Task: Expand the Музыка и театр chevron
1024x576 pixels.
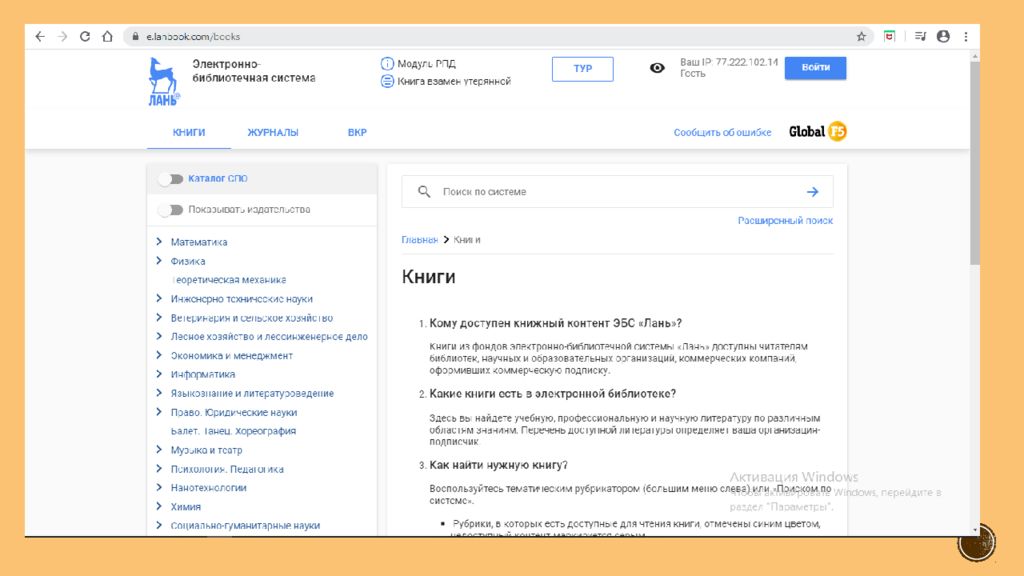Action: click(x=159, y=449)
